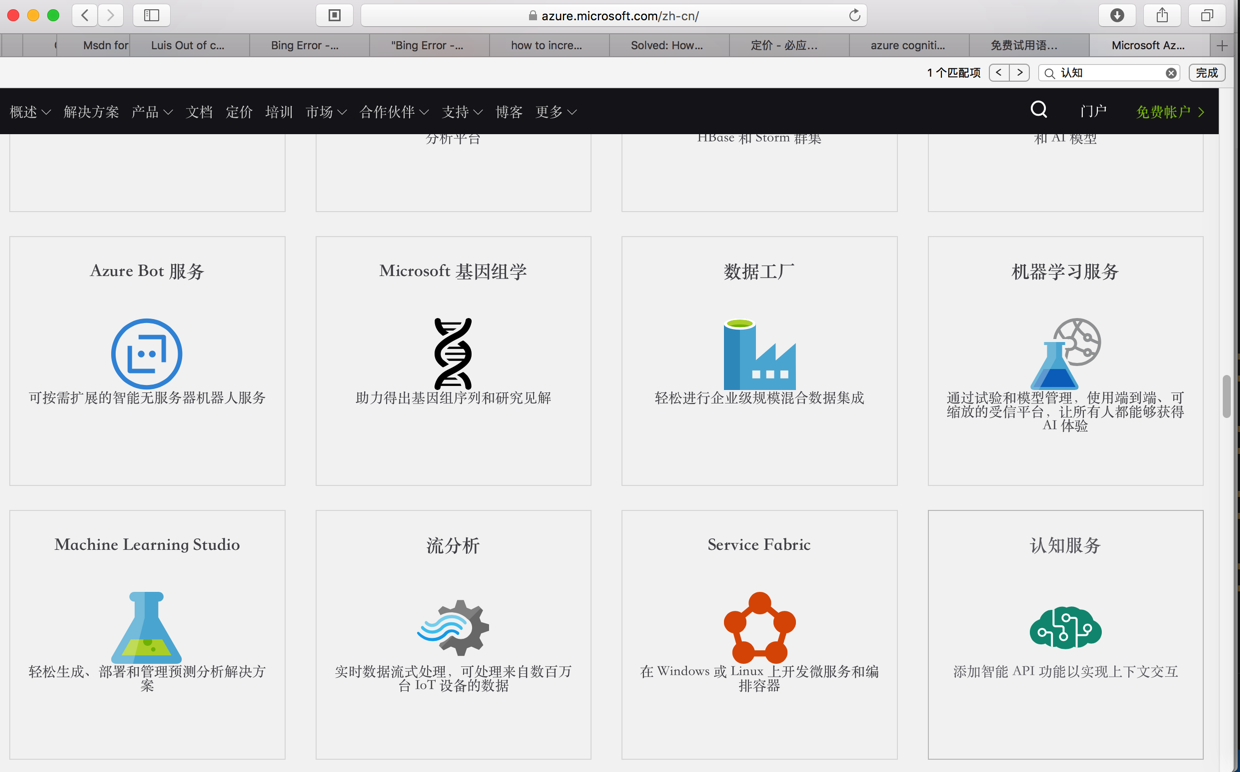Click the 完成 button in find bar
1240x772 pixels.
(1207, 73)
